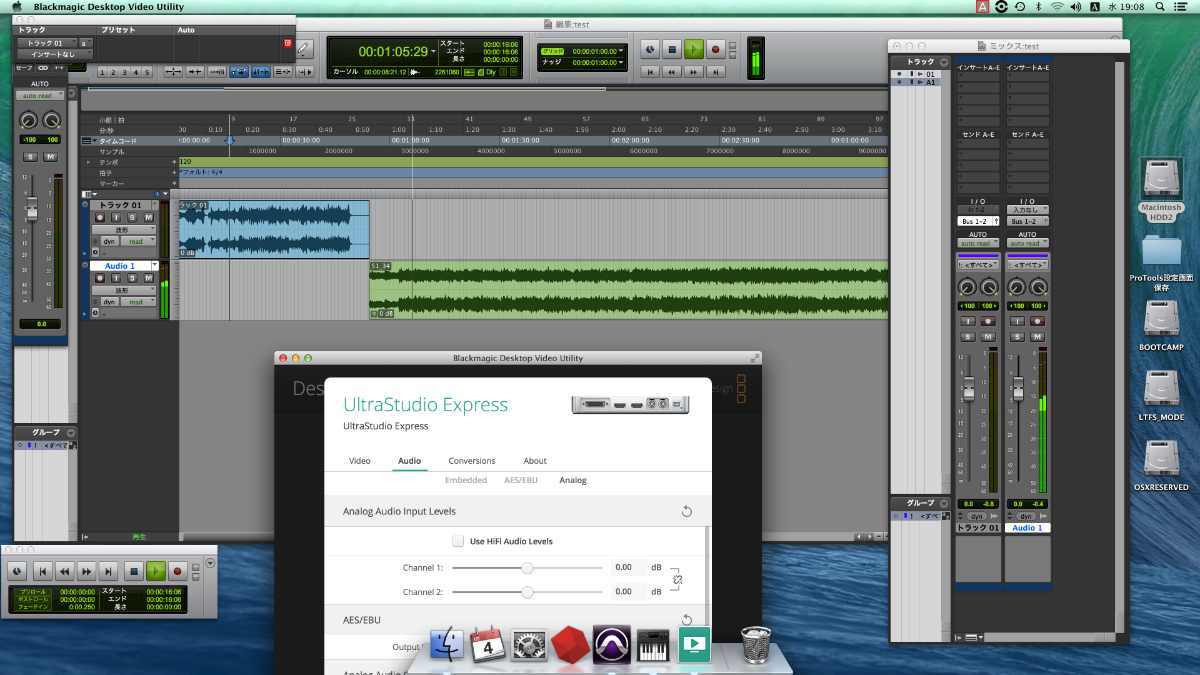The height and width of the screenshot is (675, 1200).
Task: Open the Trash in the Dock
Action: click(756, 644)
